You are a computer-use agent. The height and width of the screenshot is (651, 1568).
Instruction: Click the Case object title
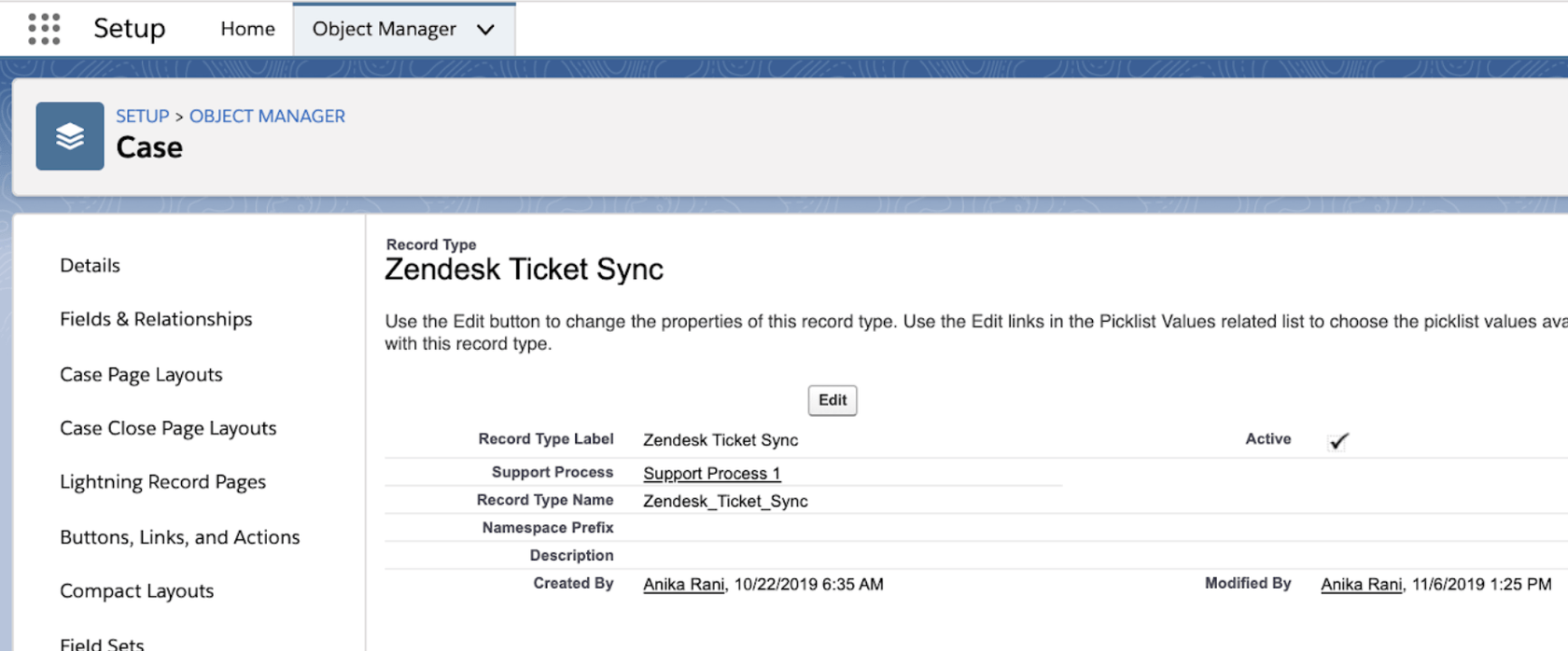point(149,147)
